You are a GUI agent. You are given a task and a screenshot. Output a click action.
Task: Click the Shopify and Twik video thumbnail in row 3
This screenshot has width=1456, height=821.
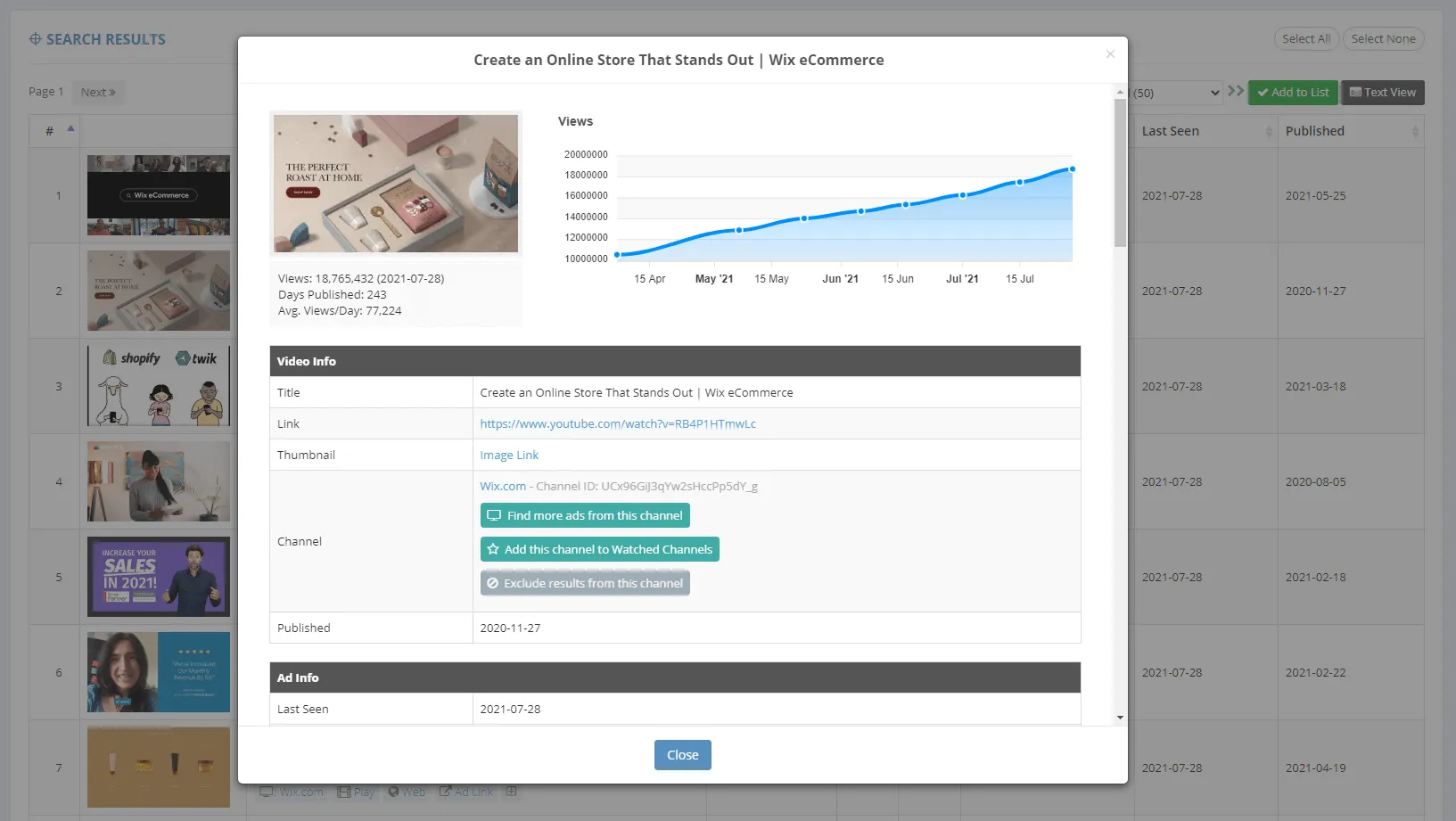tap(158, 385)
